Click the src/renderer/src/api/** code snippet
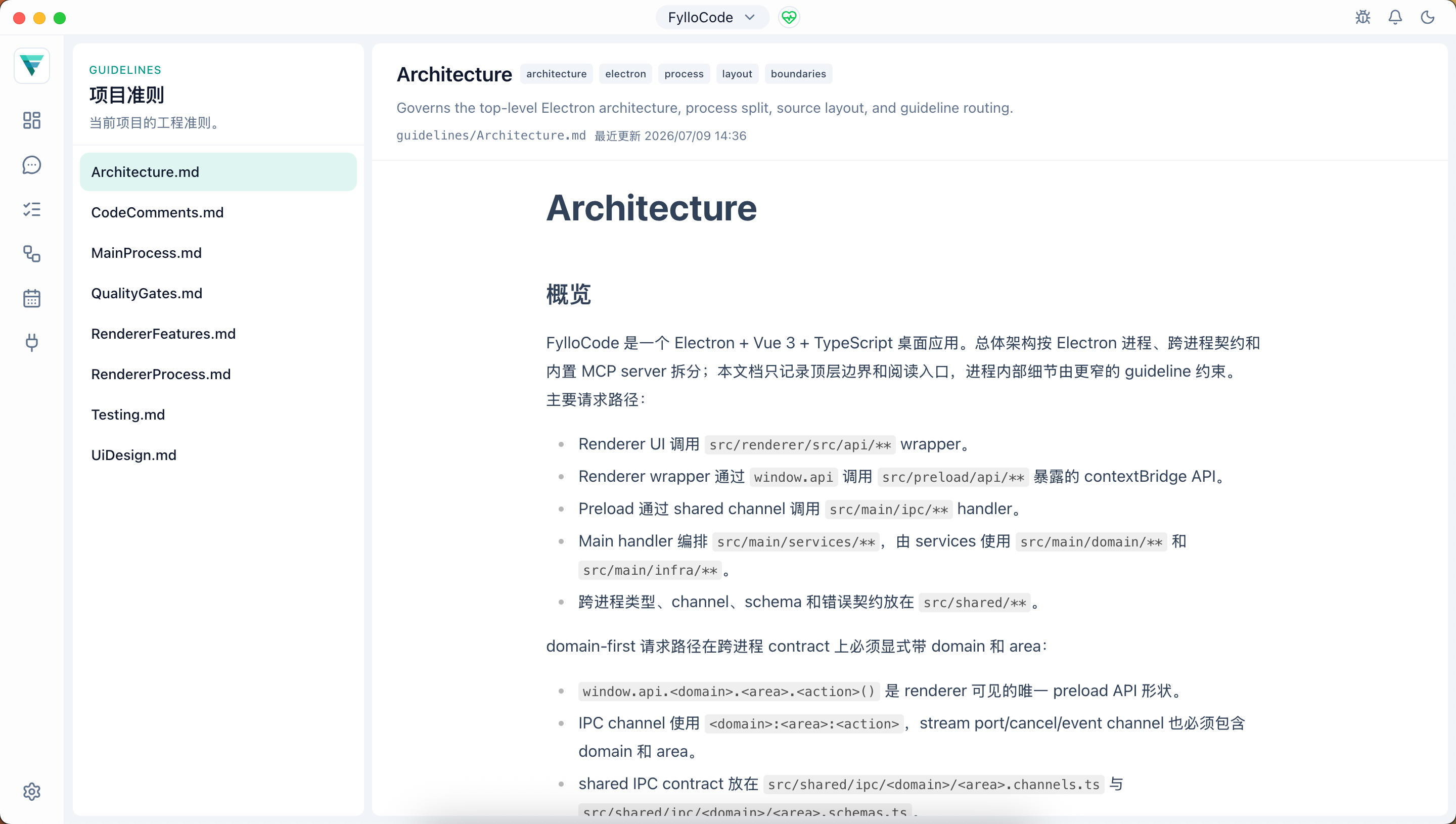 800,445
